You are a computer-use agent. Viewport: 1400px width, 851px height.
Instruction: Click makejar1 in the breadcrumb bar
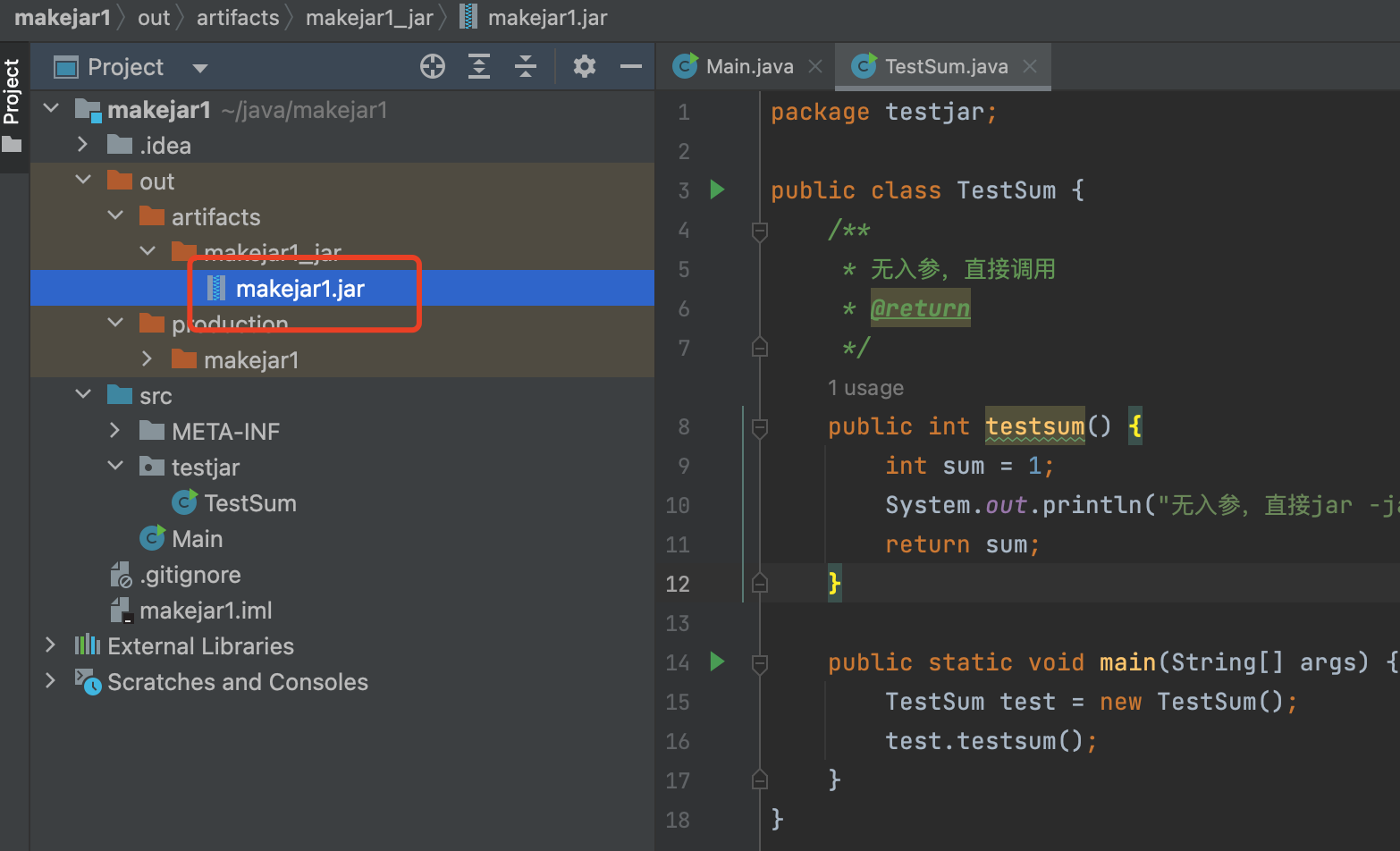pos(63,17)
